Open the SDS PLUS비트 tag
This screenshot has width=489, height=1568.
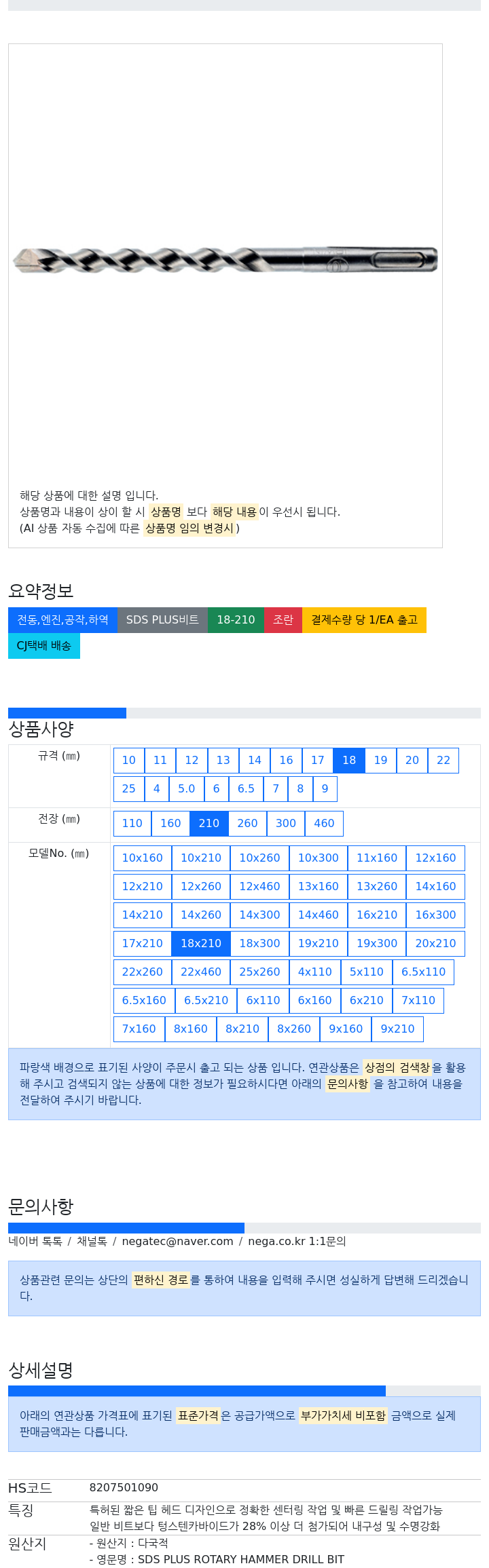(162, 620)
